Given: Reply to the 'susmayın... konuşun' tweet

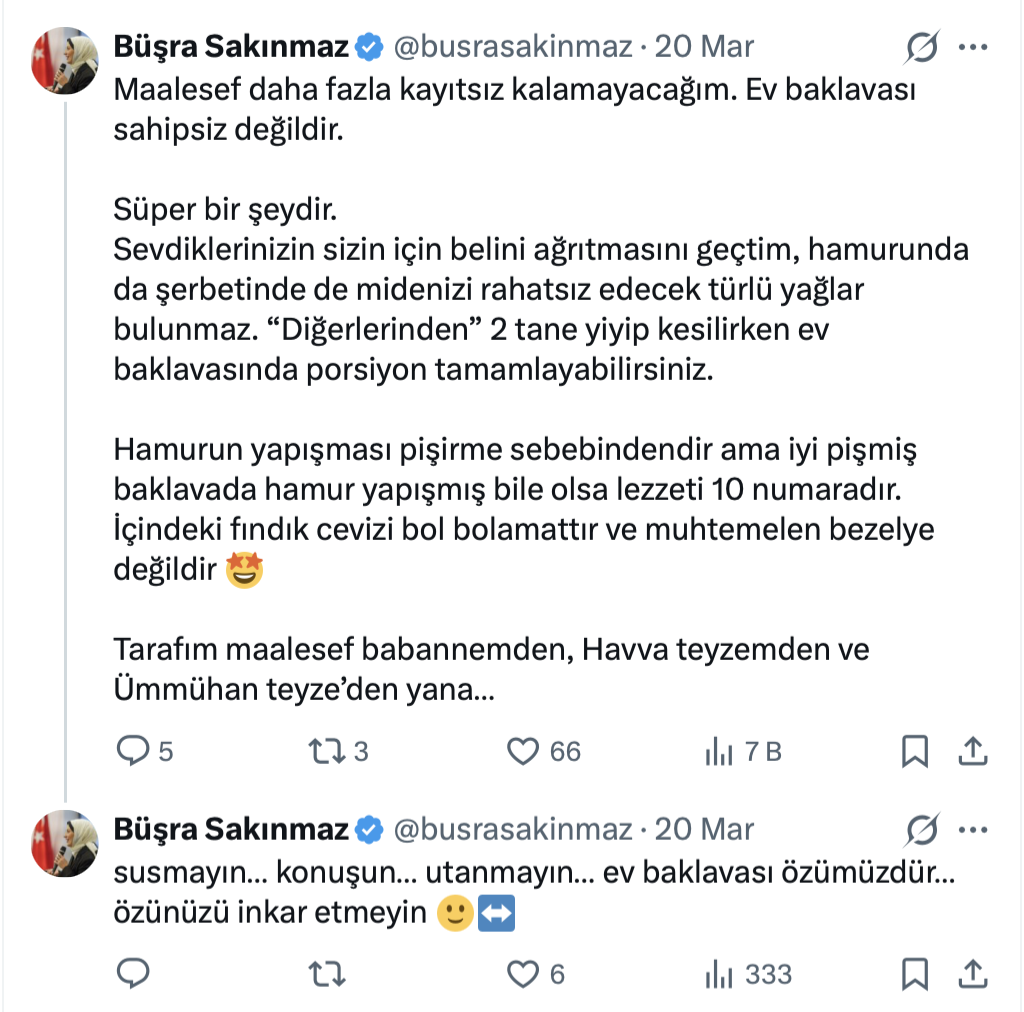Looking at the screenshot, I should click(133, 973).
